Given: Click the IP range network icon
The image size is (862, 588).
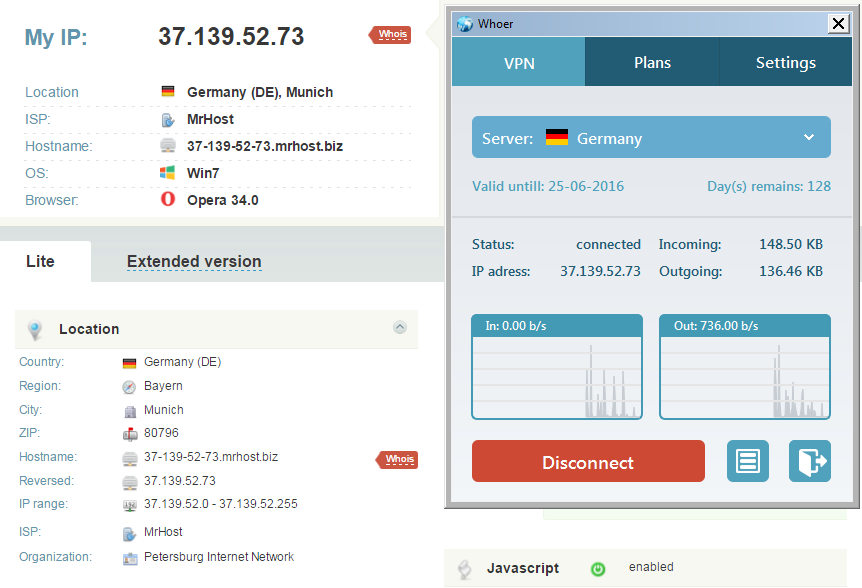Looking at the screenshot, I should (x=130, y=505).
